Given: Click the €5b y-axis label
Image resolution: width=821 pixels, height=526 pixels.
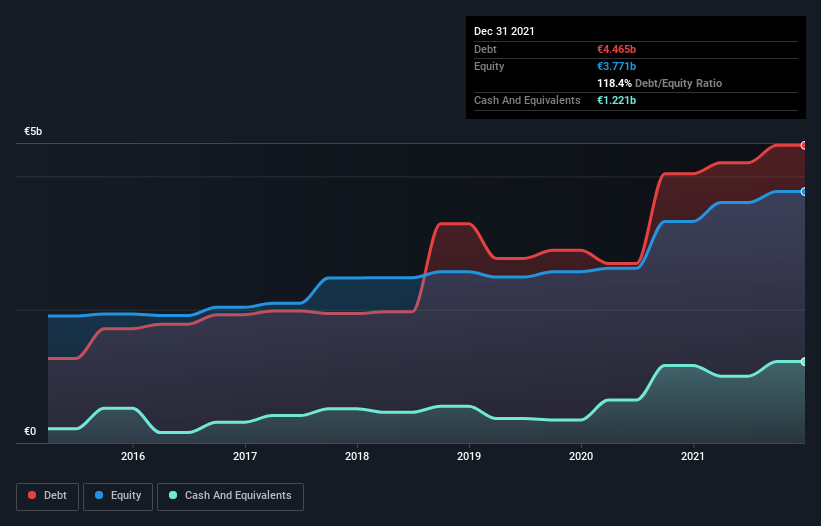Looking at the screenshot, I should coord(33,131).
